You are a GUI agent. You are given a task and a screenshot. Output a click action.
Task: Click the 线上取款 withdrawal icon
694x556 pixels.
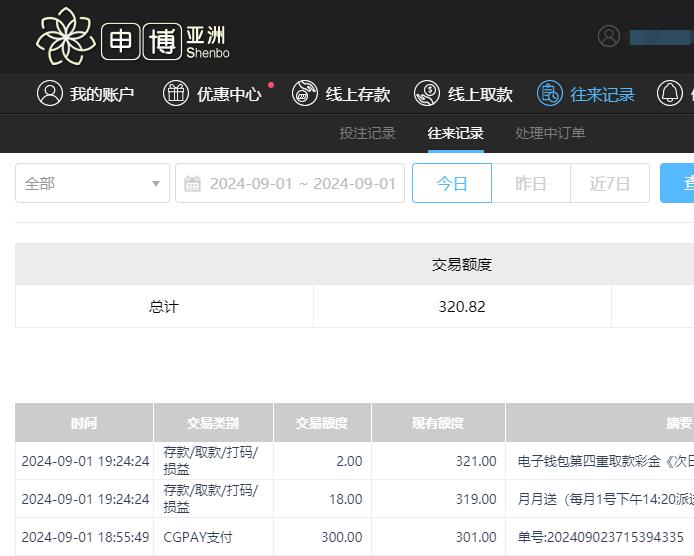427,94
